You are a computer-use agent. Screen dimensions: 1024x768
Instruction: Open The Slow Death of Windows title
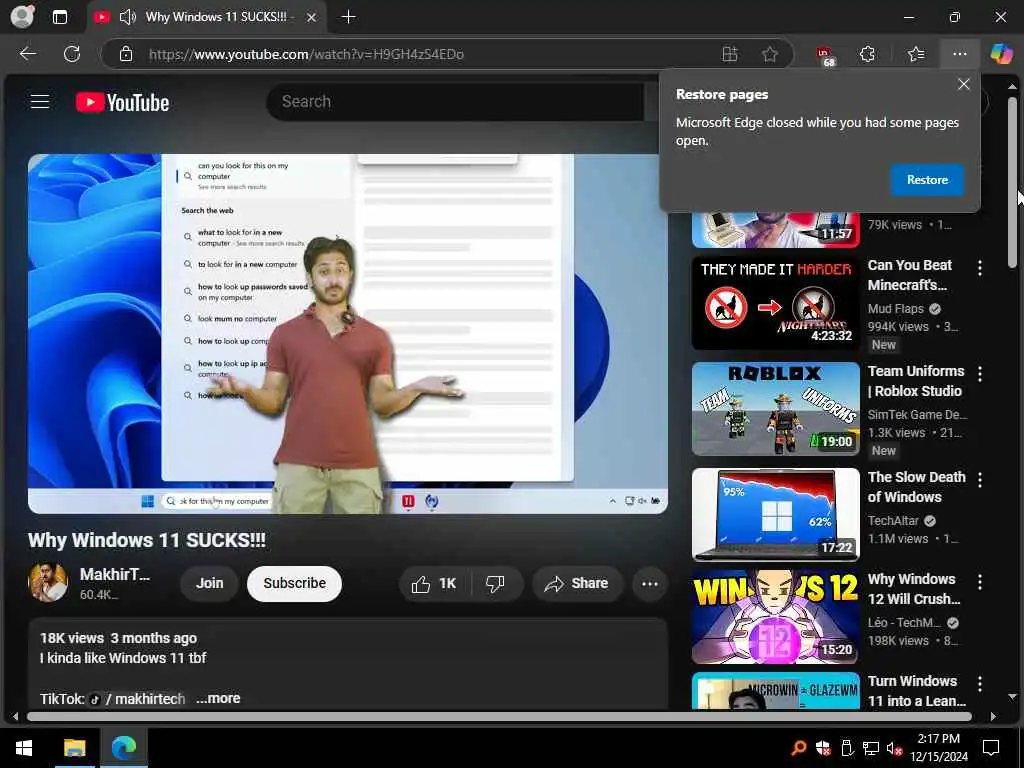click(916, 487)
